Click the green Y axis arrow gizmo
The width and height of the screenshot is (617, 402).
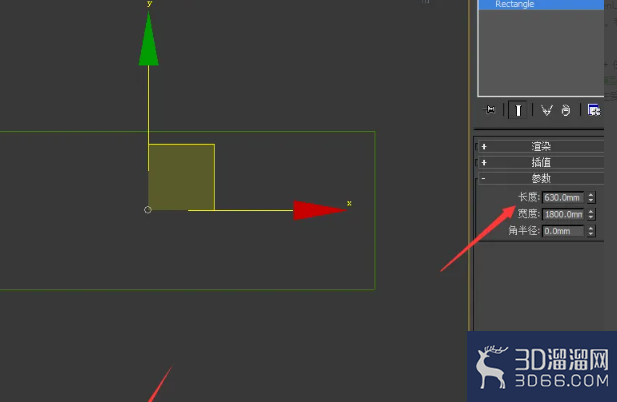[148, 39]
